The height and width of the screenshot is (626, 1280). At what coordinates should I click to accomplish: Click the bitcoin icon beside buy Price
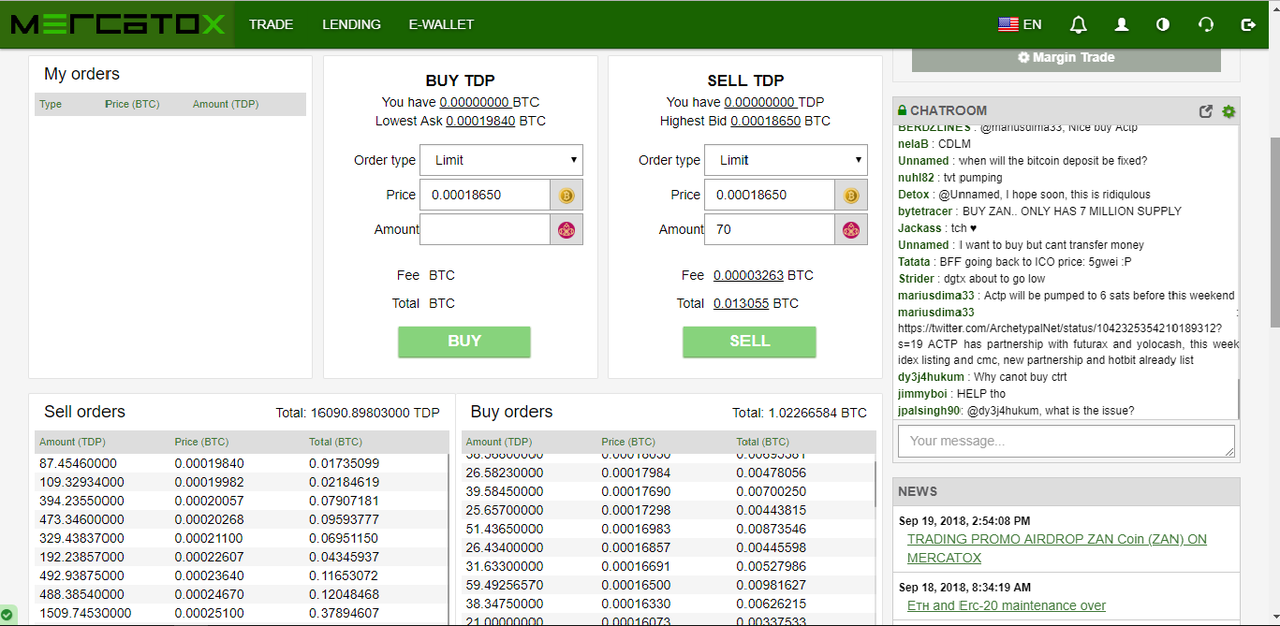pos(566,195)
